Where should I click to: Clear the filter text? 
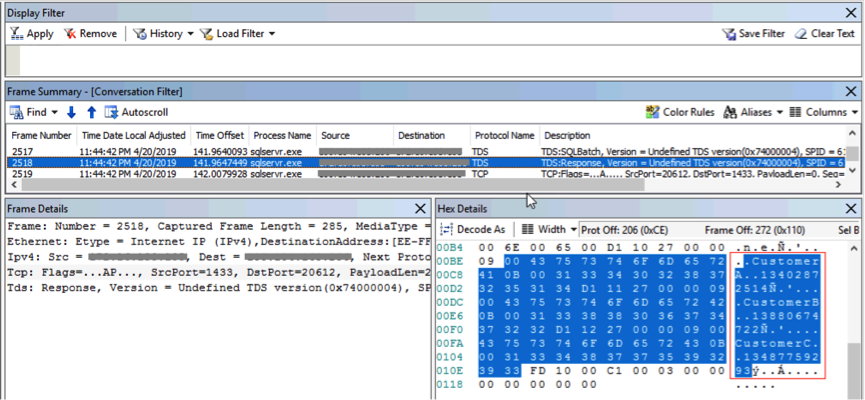click(x=825, y=33)
